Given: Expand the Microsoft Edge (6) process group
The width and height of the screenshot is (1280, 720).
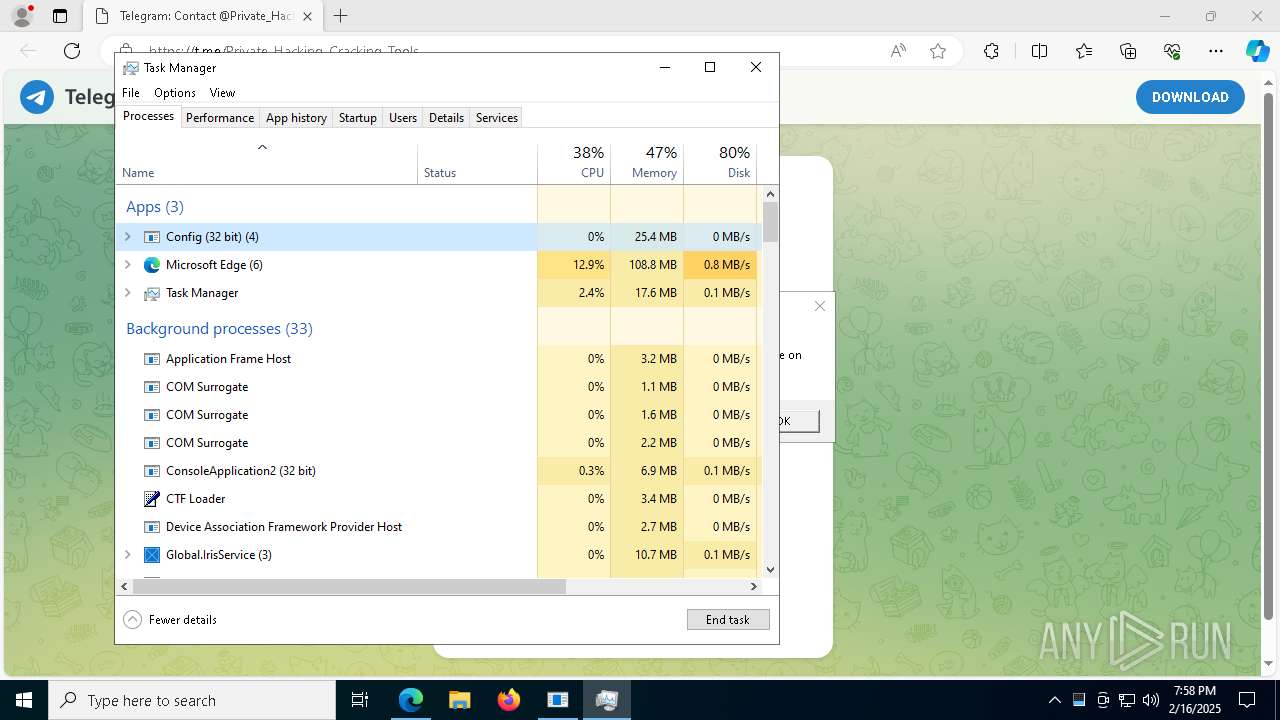Looking at the screenshot, I should pos(127,265).
